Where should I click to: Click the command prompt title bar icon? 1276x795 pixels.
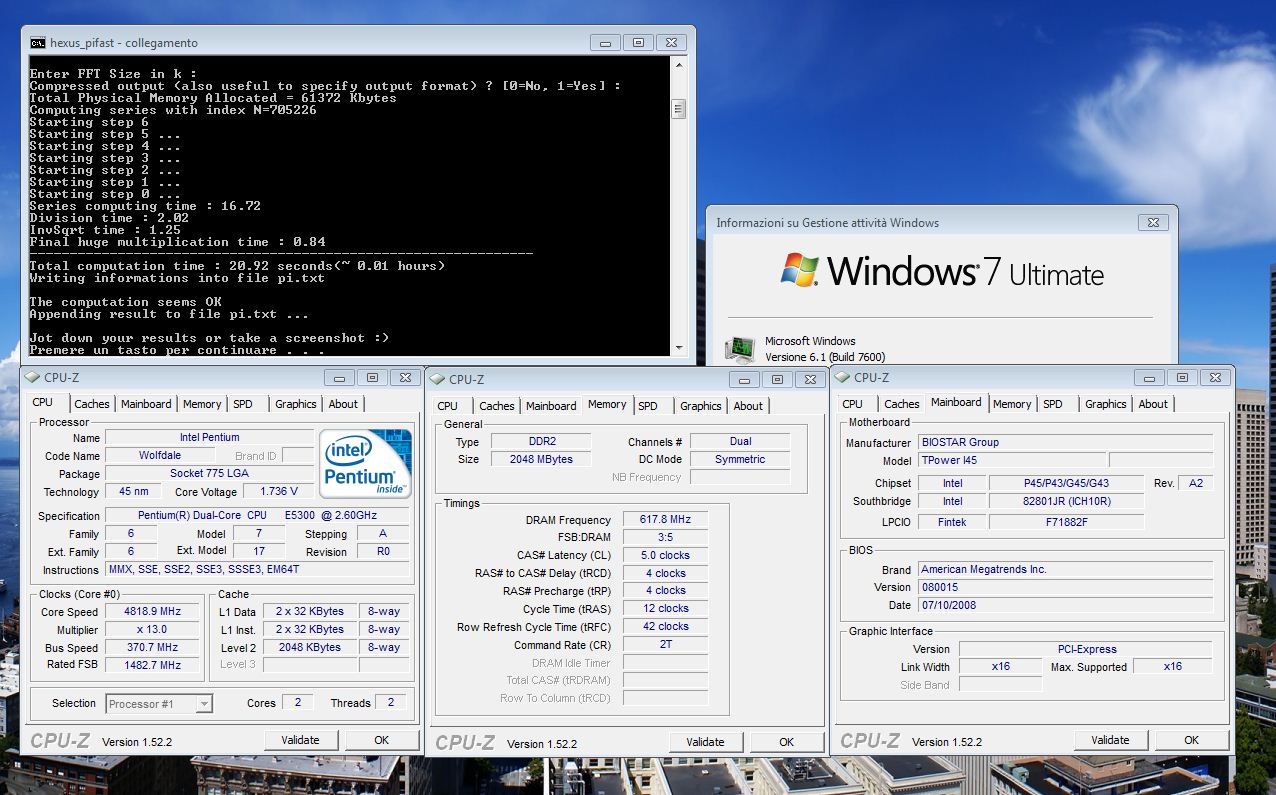click(x=38, y=43)
